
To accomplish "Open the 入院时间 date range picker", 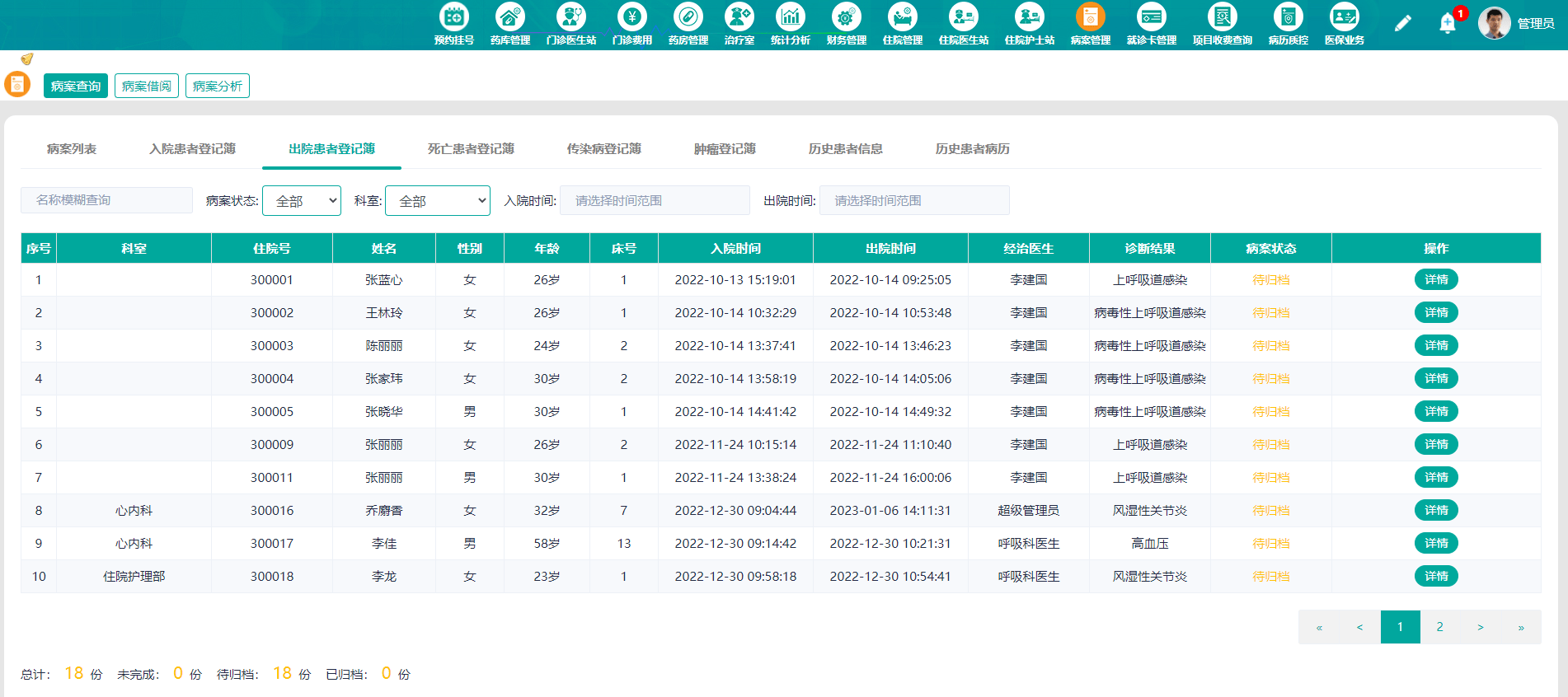I will pos(655,201).
